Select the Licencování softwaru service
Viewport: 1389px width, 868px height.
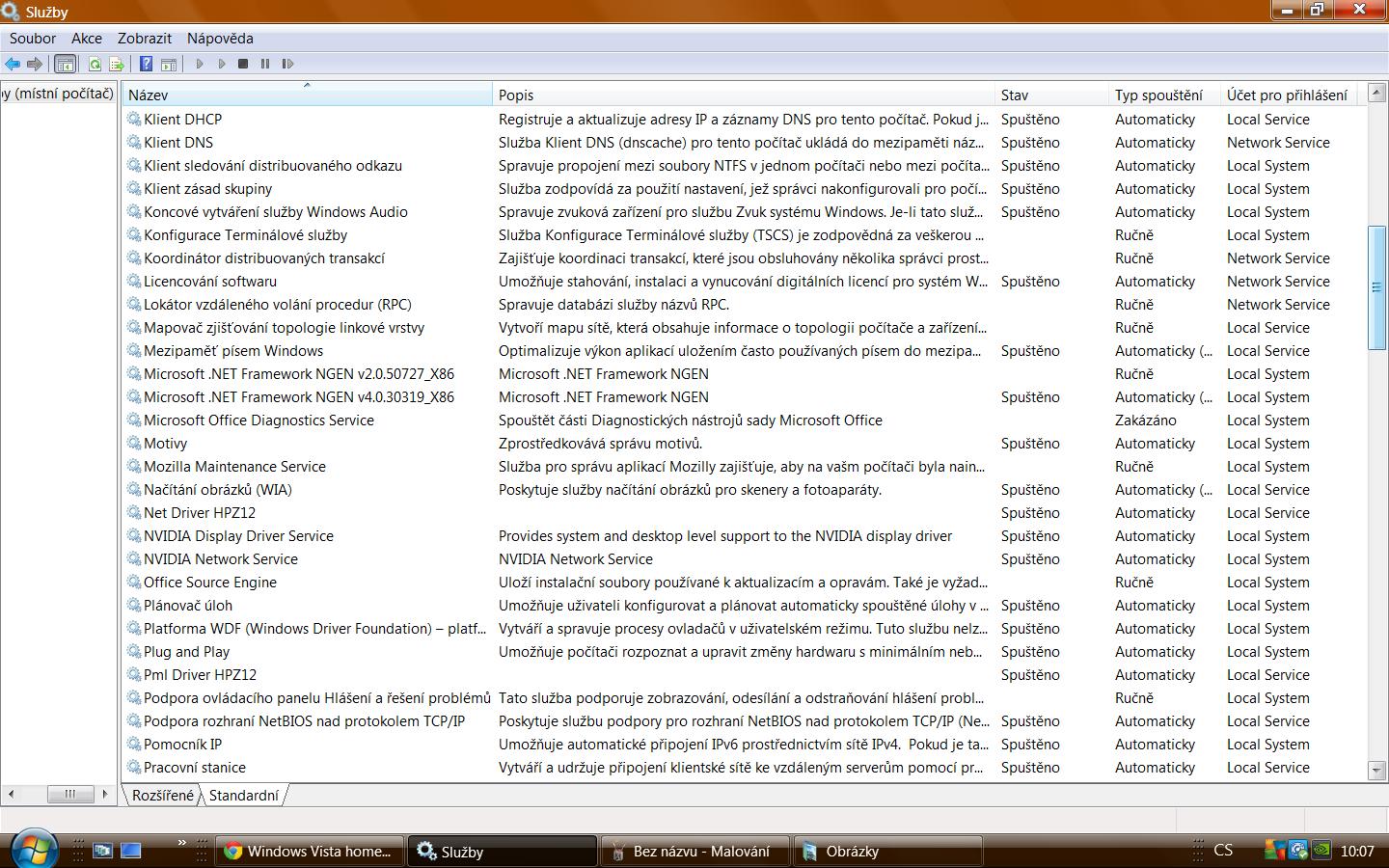[210, 282]
